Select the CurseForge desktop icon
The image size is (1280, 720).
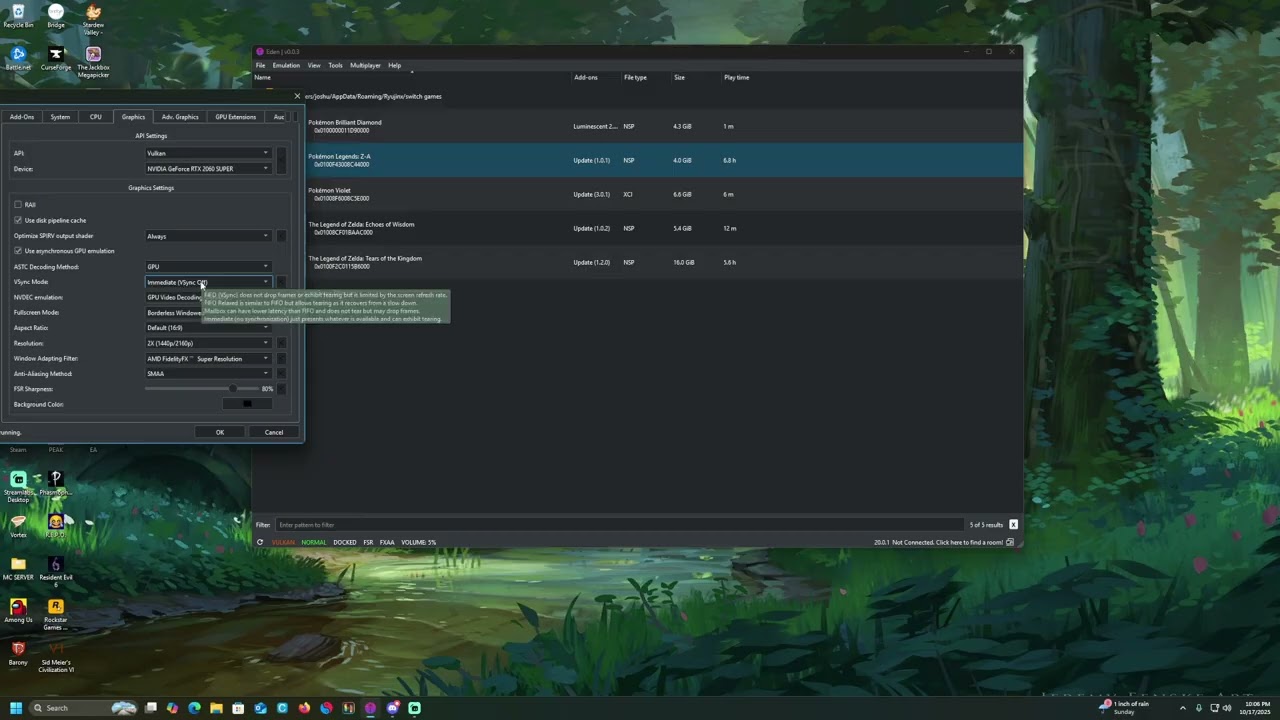[x=56, y=58]
